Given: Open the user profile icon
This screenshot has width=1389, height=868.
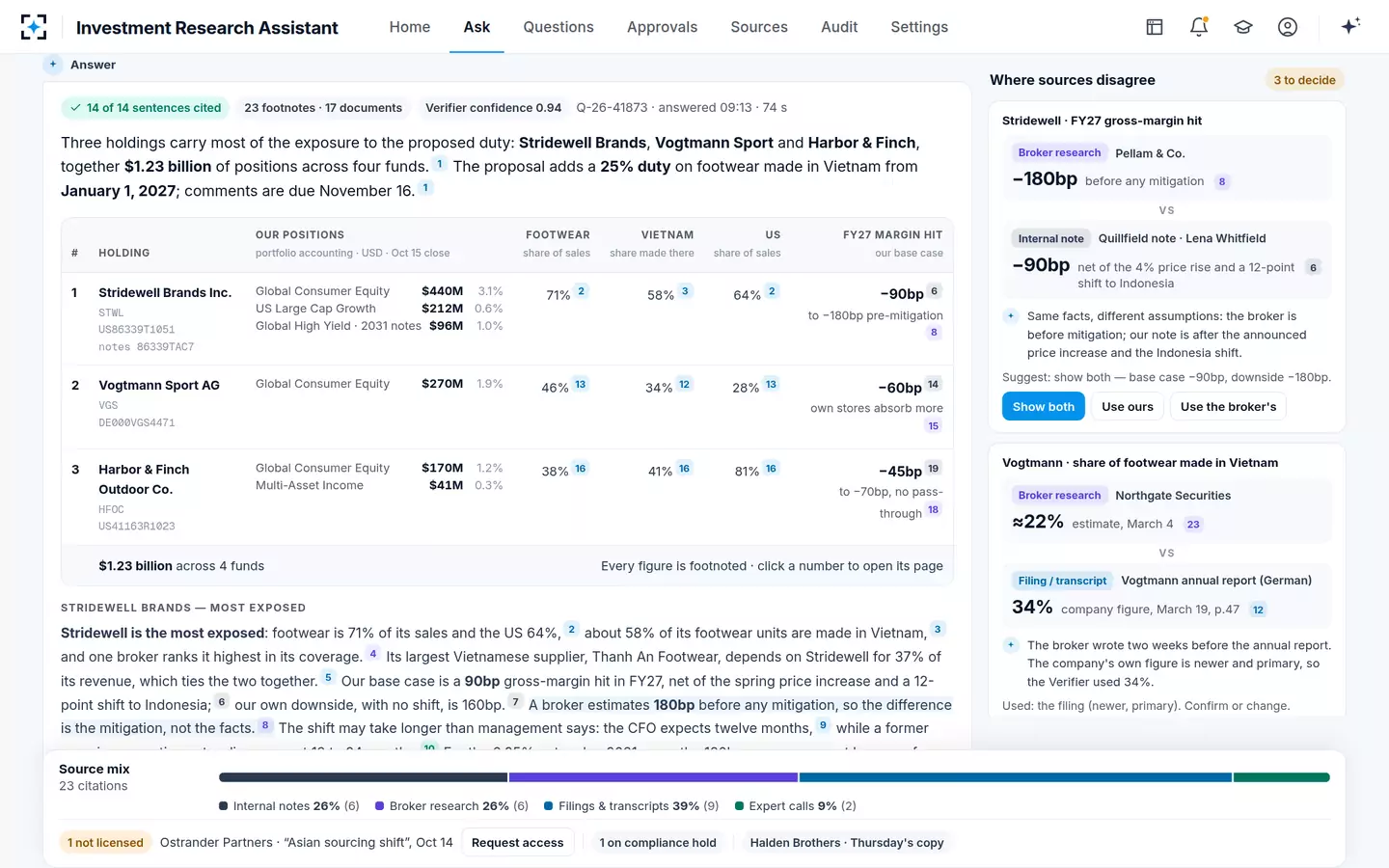Looking at the screenshot, I should pyautogui.click(x=1288, y=27).
